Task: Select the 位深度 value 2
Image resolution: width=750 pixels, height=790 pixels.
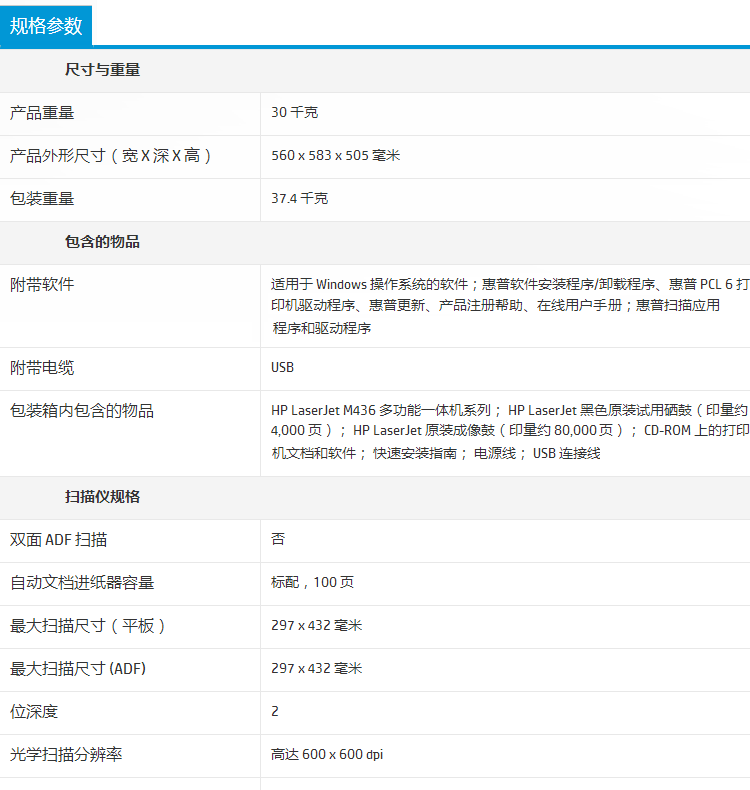Action: tap(275, 711)
